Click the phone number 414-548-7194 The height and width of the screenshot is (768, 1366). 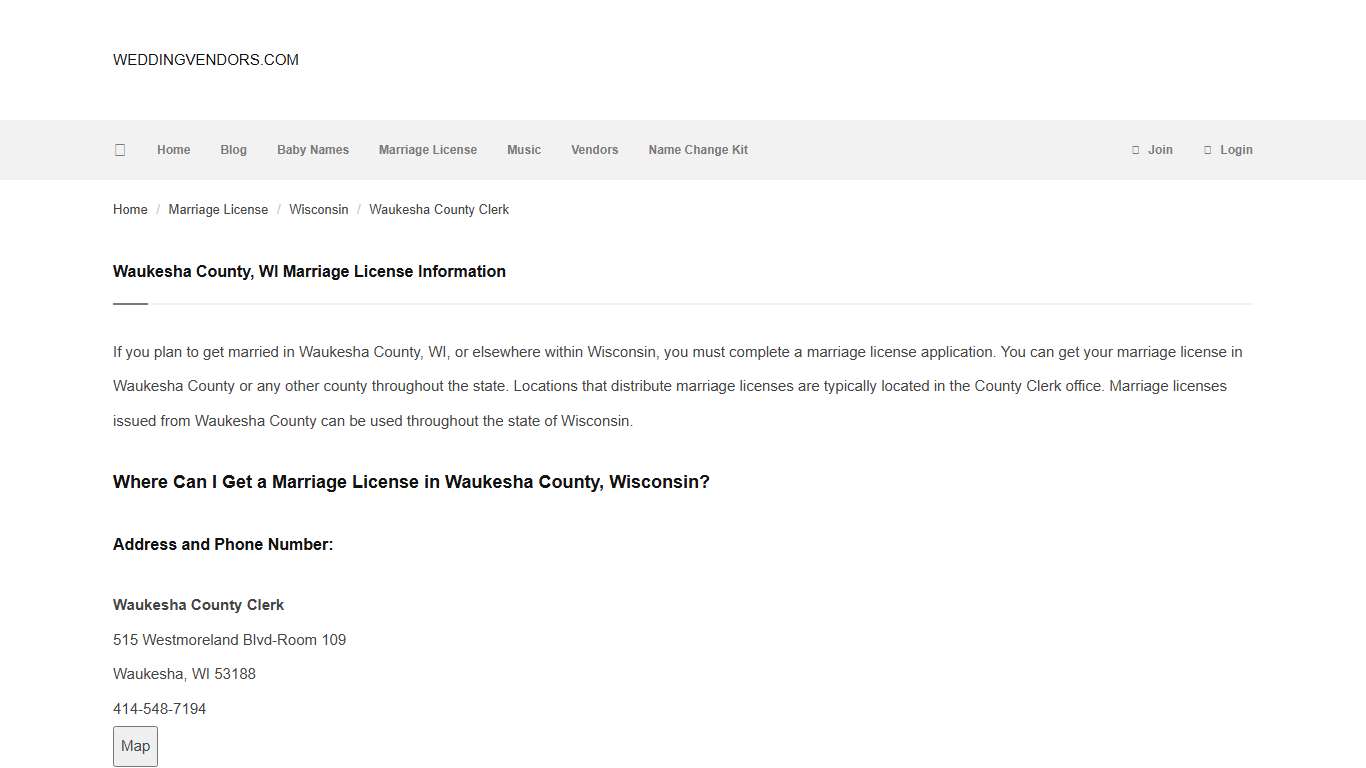click(159, 708)
